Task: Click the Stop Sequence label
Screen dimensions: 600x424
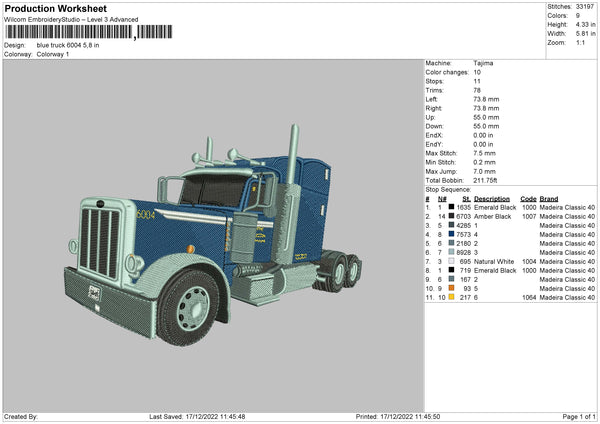Action: 447,188
